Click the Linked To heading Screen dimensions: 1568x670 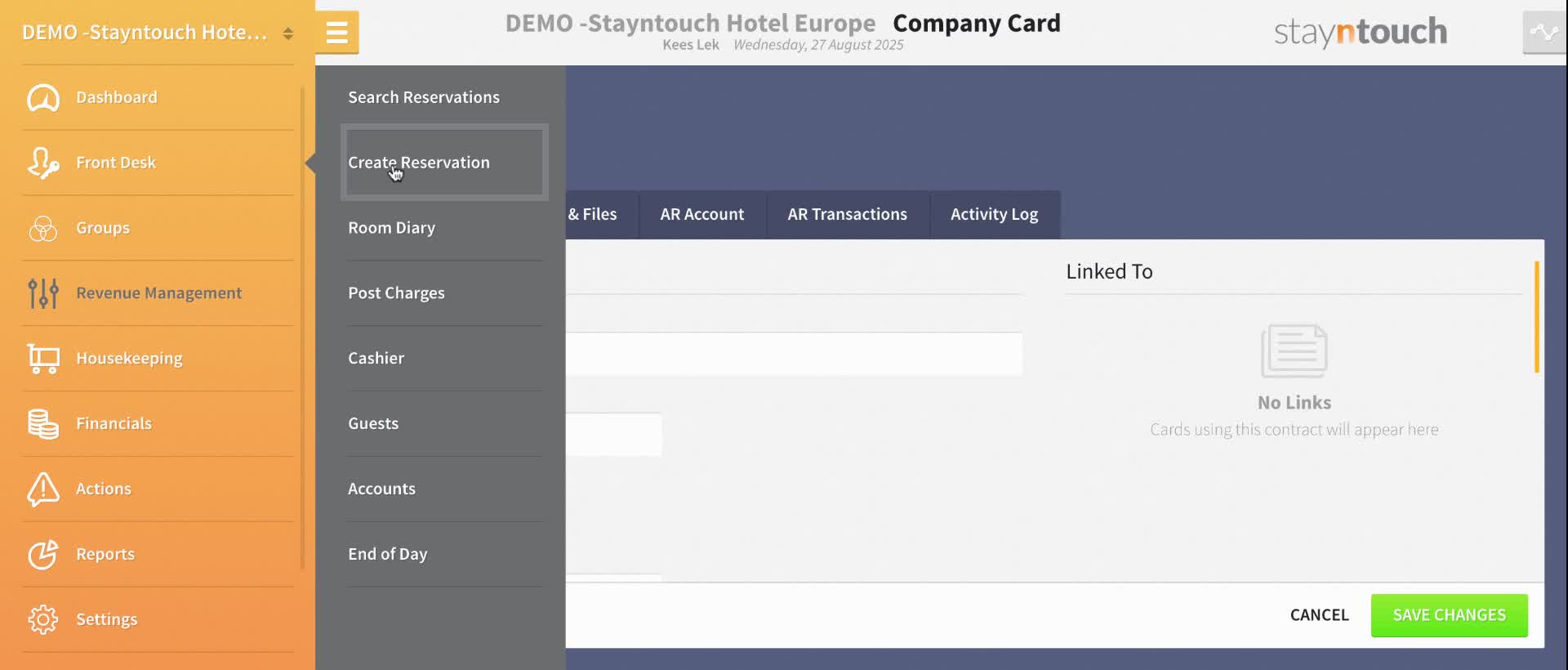click(x=1109, y=271)
